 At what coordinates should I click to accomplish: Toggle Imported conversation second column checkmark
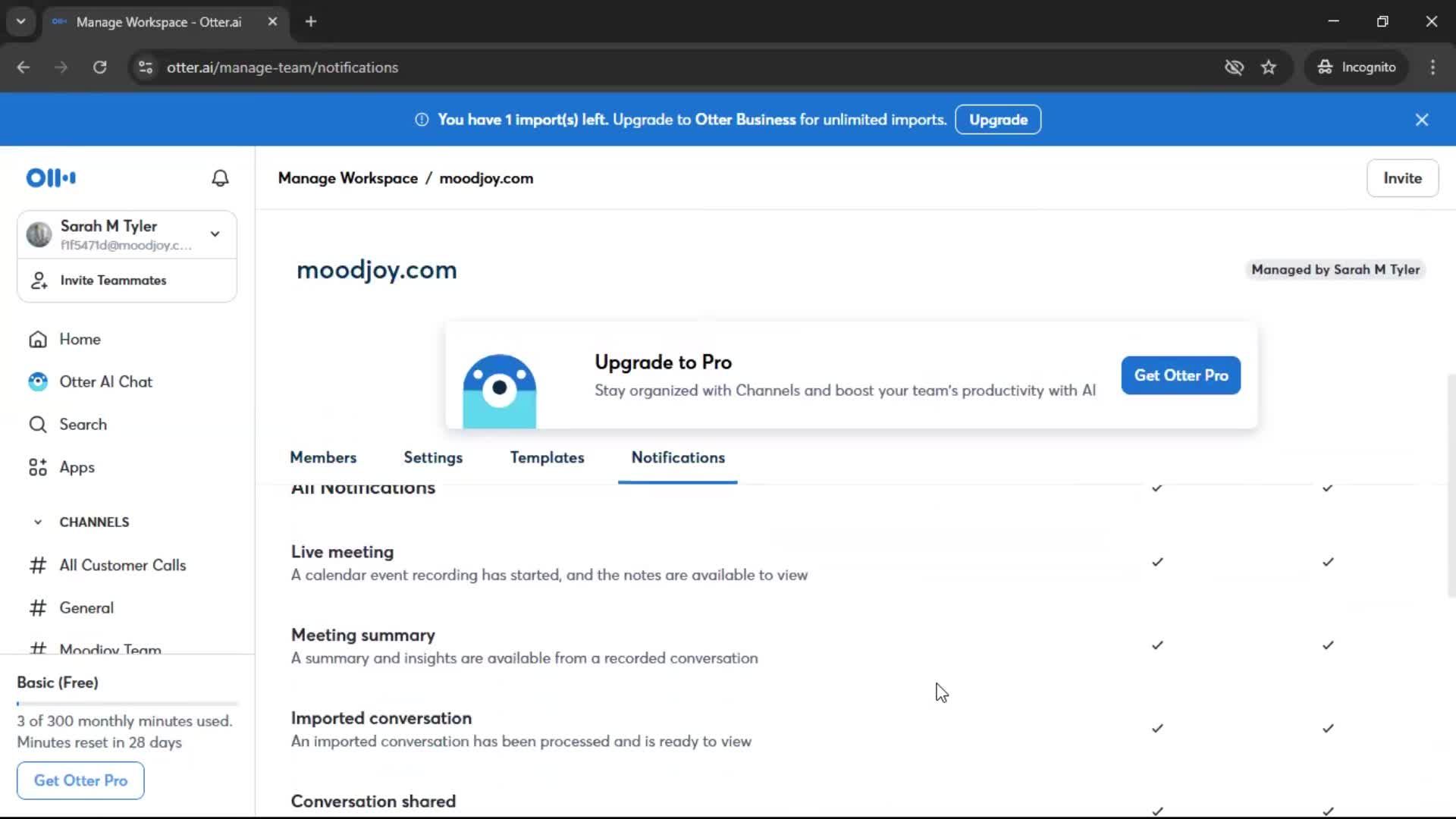pos(1328,729)
